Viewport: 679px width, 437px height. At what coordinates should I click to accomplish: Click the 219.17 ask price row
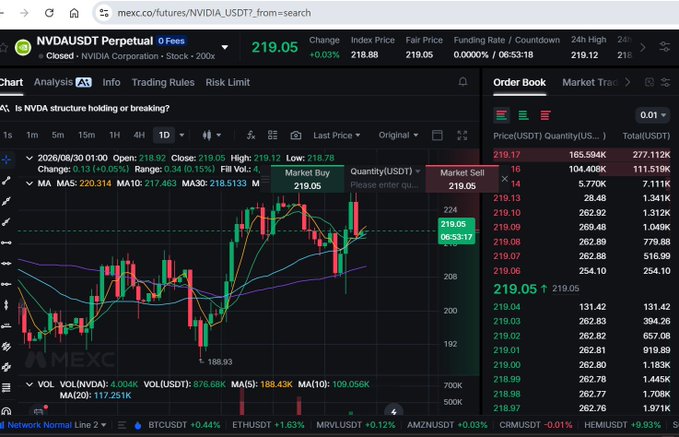tap(582, 155)
